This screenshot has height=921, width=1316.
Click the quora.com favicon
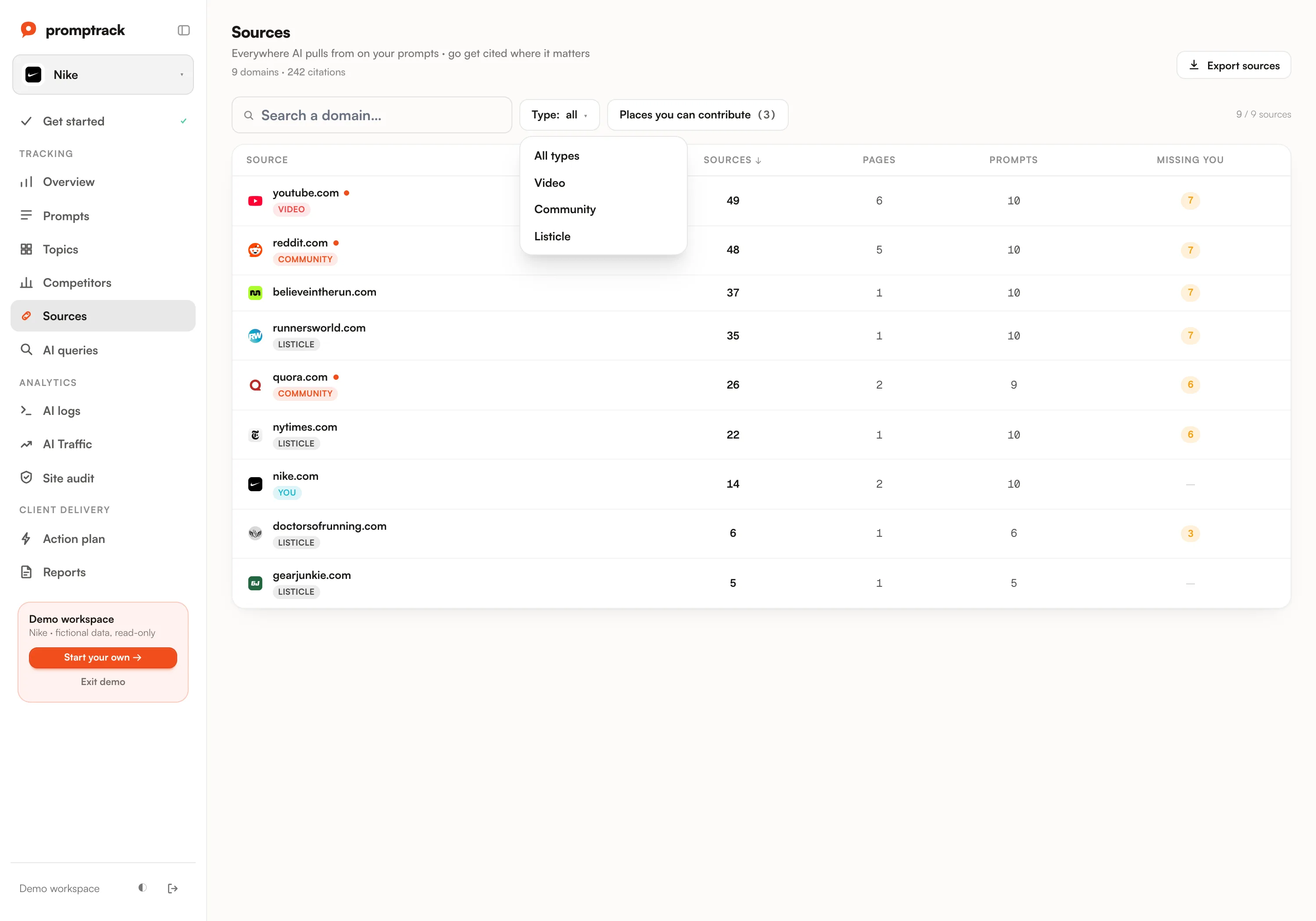[x=255, y=385]
